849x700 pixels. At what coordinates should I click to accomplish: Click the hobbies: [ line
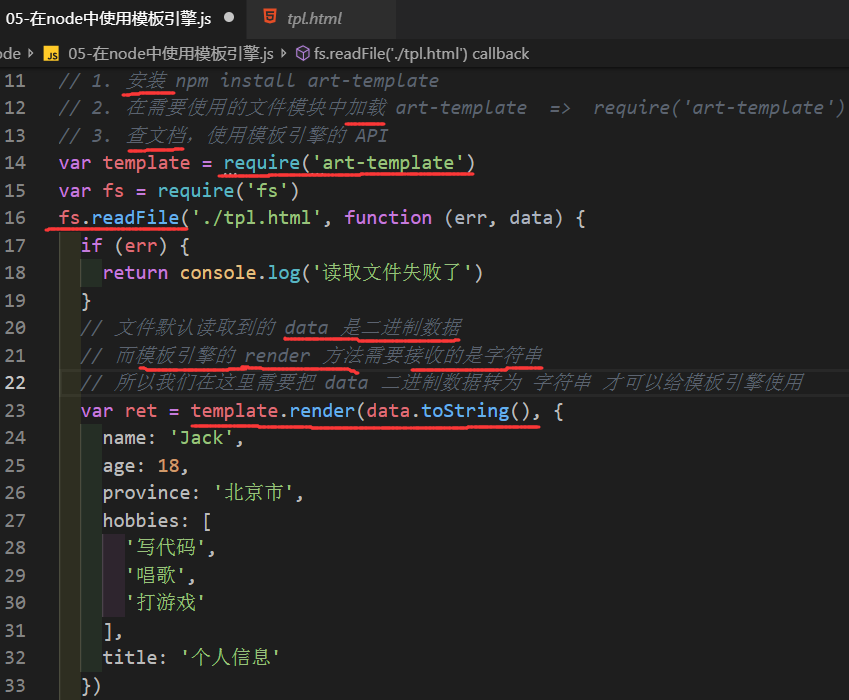pos(157,520)
